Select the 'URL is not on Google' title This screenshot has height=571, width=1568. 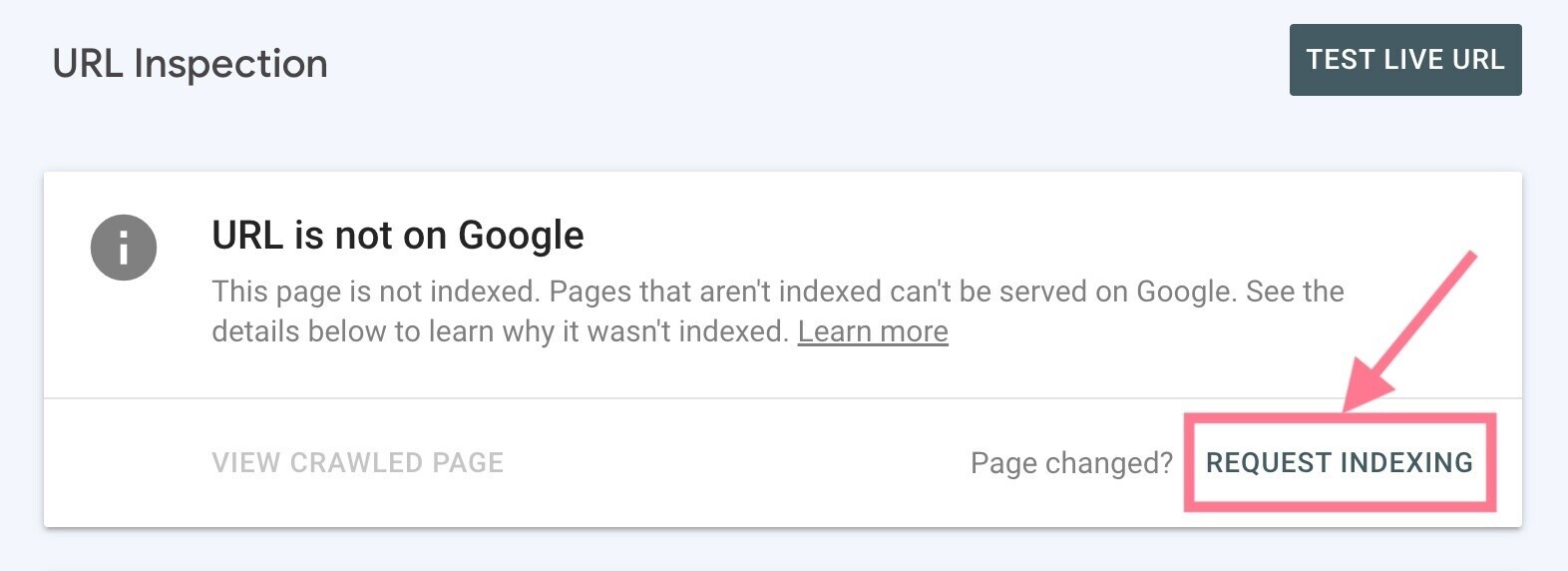point(397,236)
